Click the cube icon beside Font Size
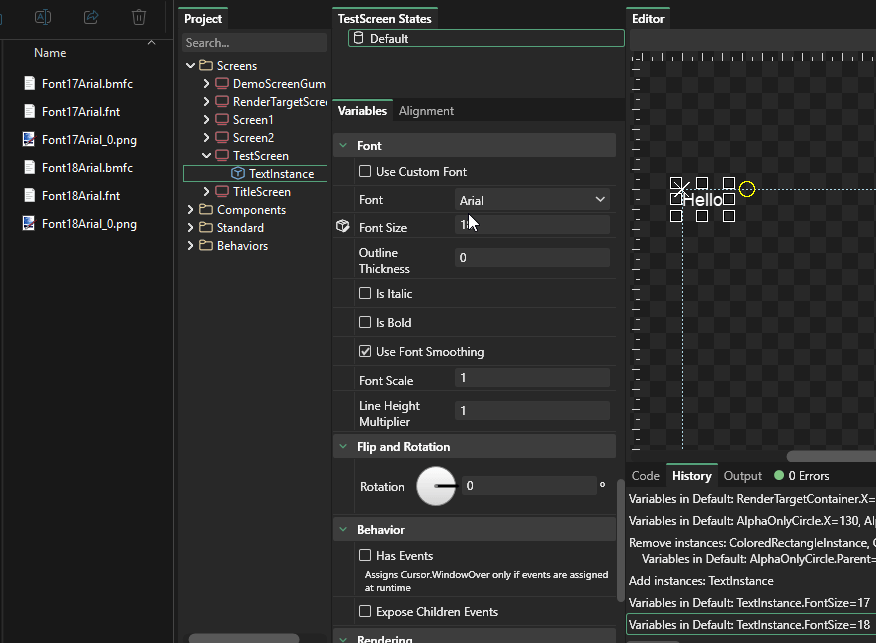The height and width of the screenshot is (643, 876). click(x=343, y=227)
